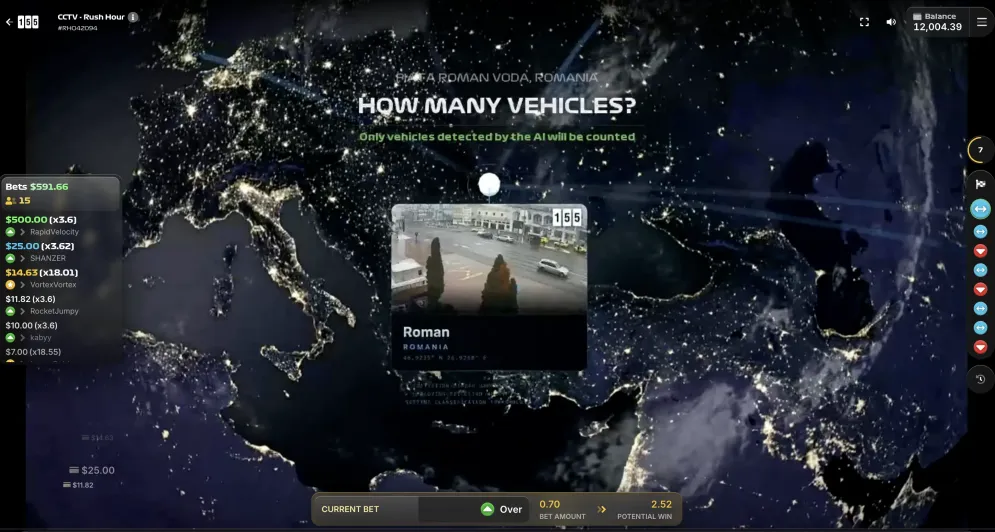Click the 0.70 bet amount value
This screenshot has width=995, height=532.
(550, 505)
